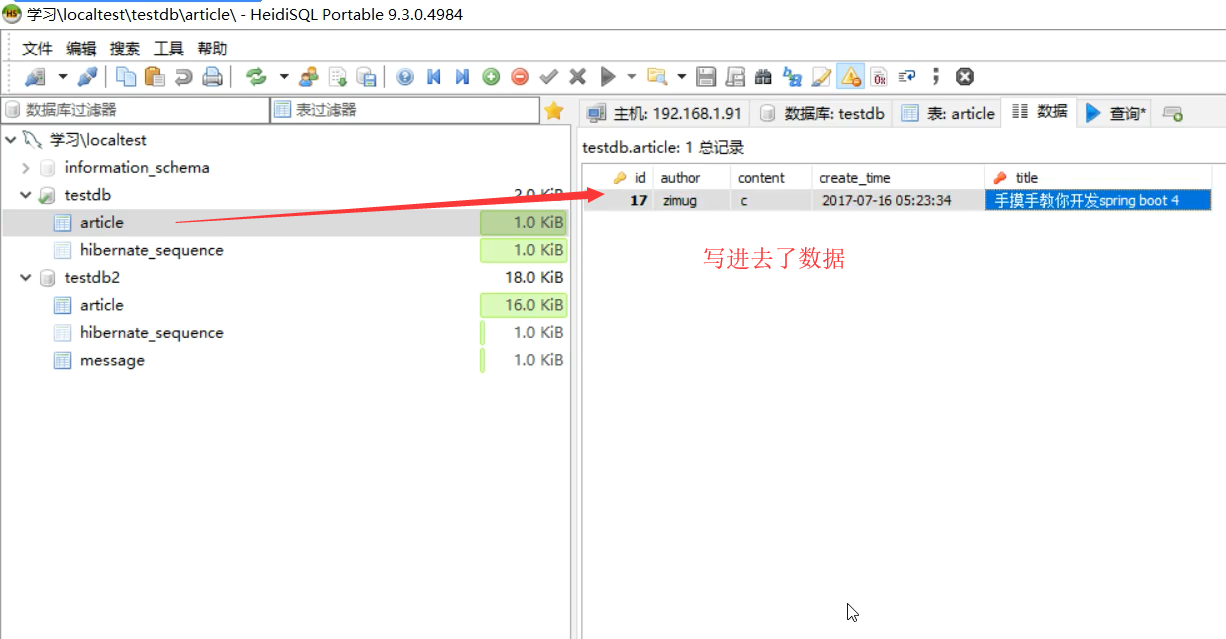Click the cancel running query icon

point(964,77)
